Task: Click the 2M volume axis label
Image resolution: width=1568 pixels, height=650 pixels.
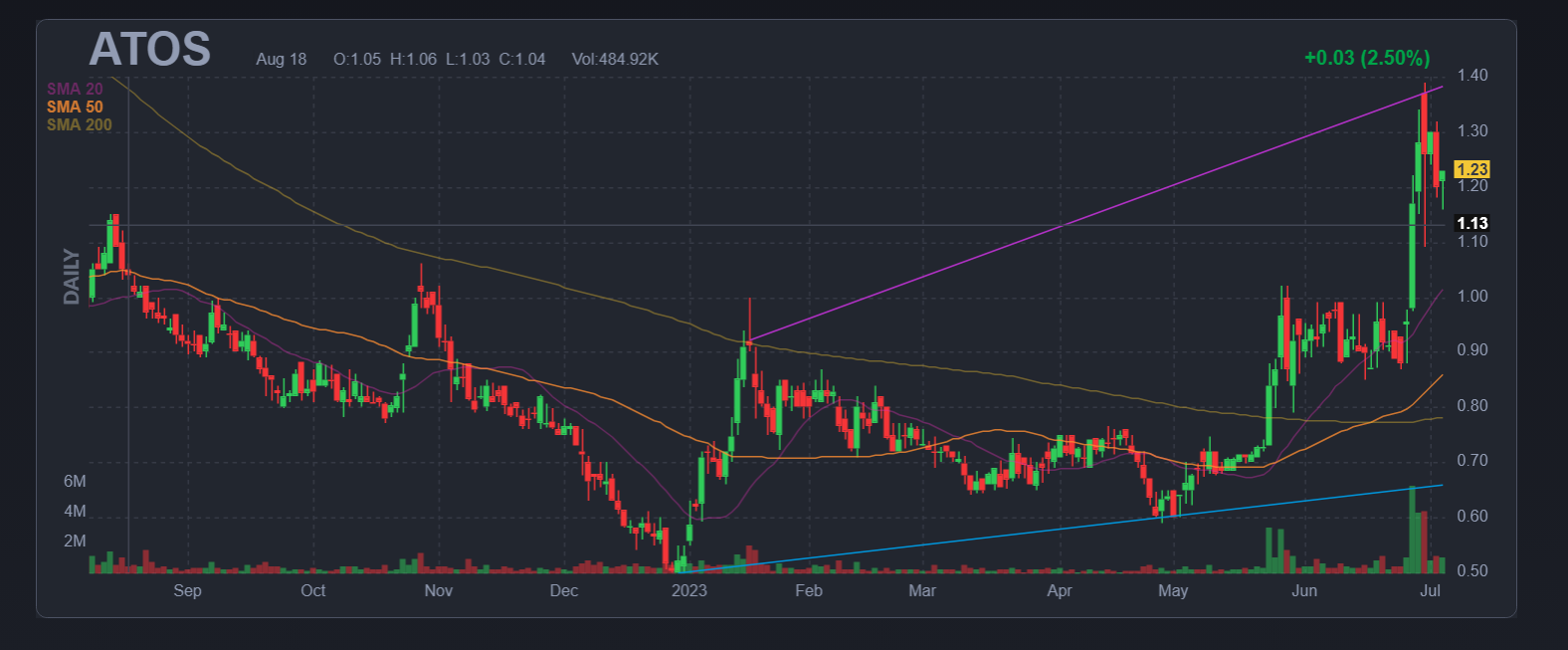Action: click(75, 542)
